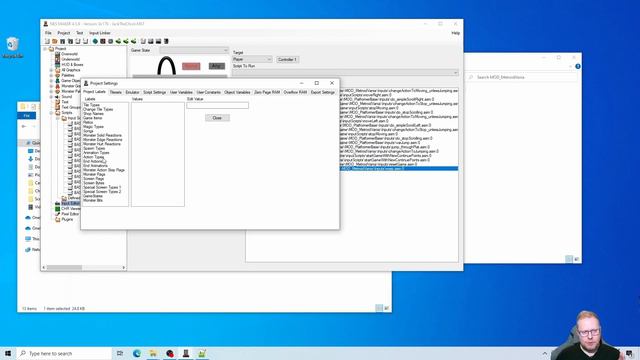
Task: Expand the All Graphics tree node
Action: [x=51, y=70]
